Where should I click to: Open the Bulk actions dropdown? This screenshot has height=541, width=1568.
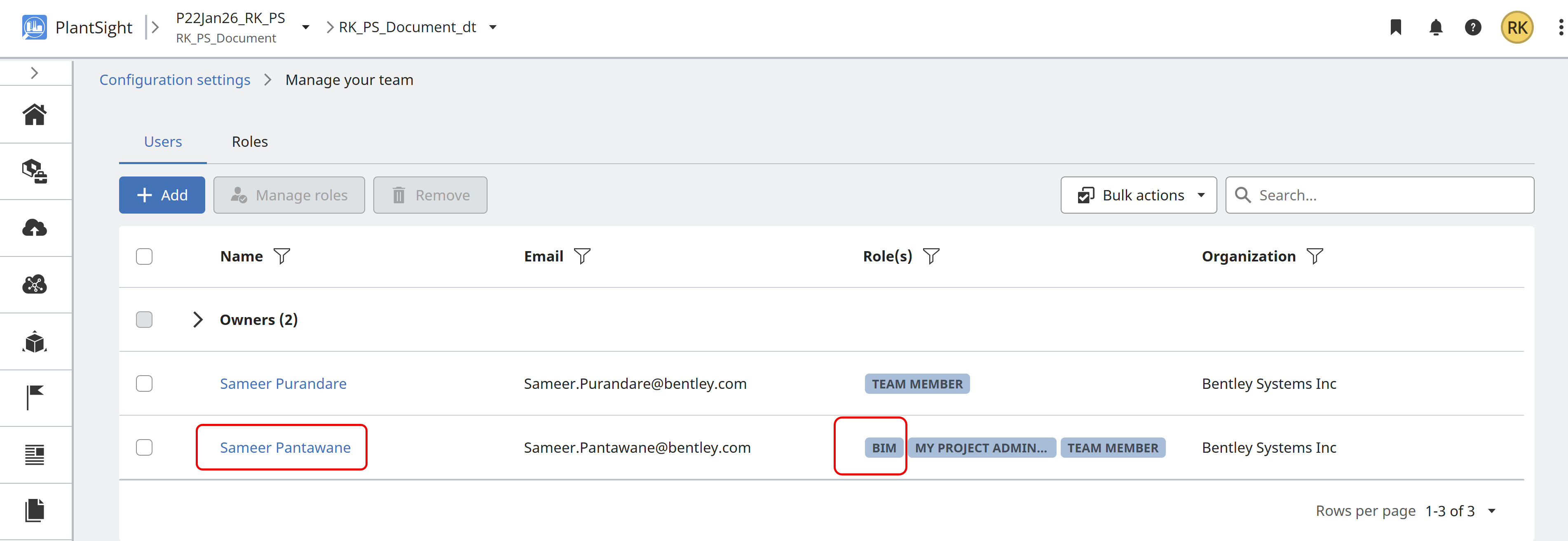click(1138, 195)
